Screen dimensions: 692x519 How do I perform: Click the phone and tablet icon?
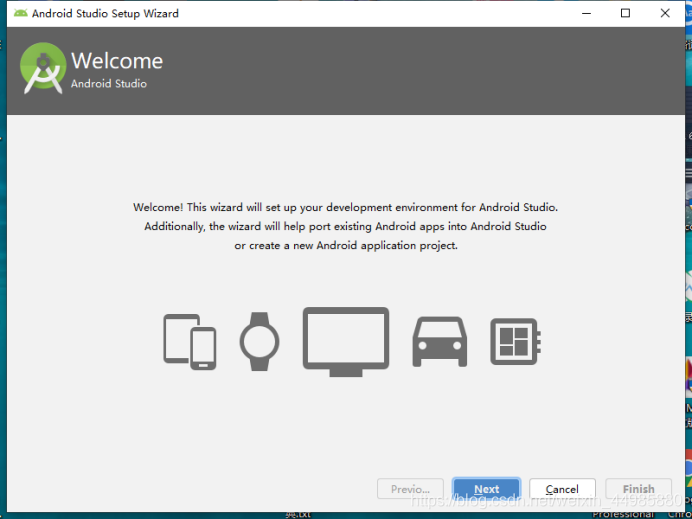coord(190,342)
